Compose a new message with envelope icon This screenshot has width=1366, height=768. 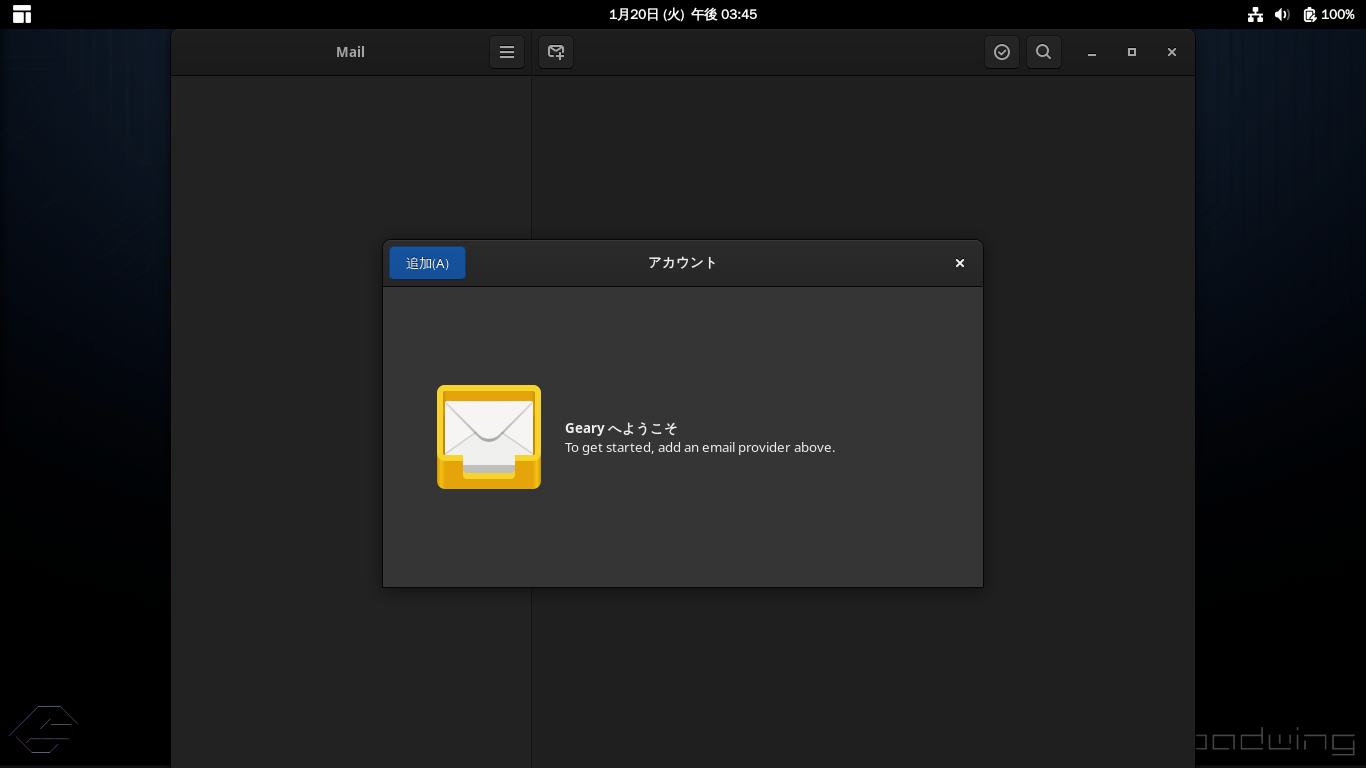click(x=556, y=52)
